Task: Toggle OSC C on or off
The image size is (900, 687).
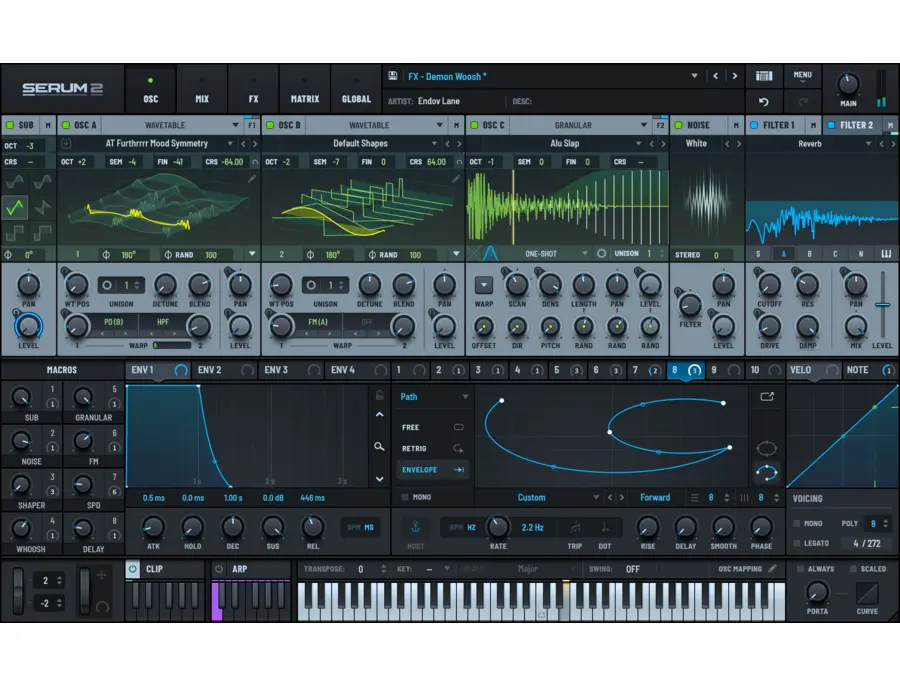Action: (474, 125)
